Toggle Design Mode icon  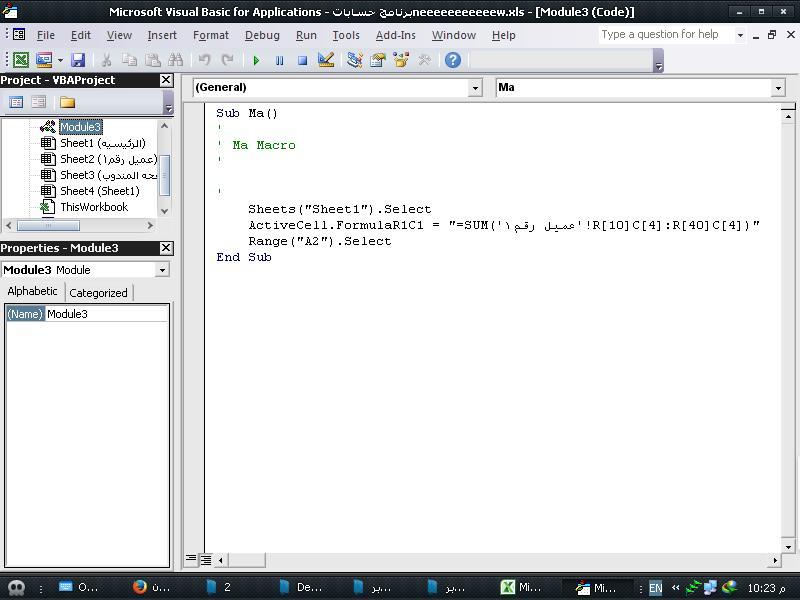pos(326,60)
